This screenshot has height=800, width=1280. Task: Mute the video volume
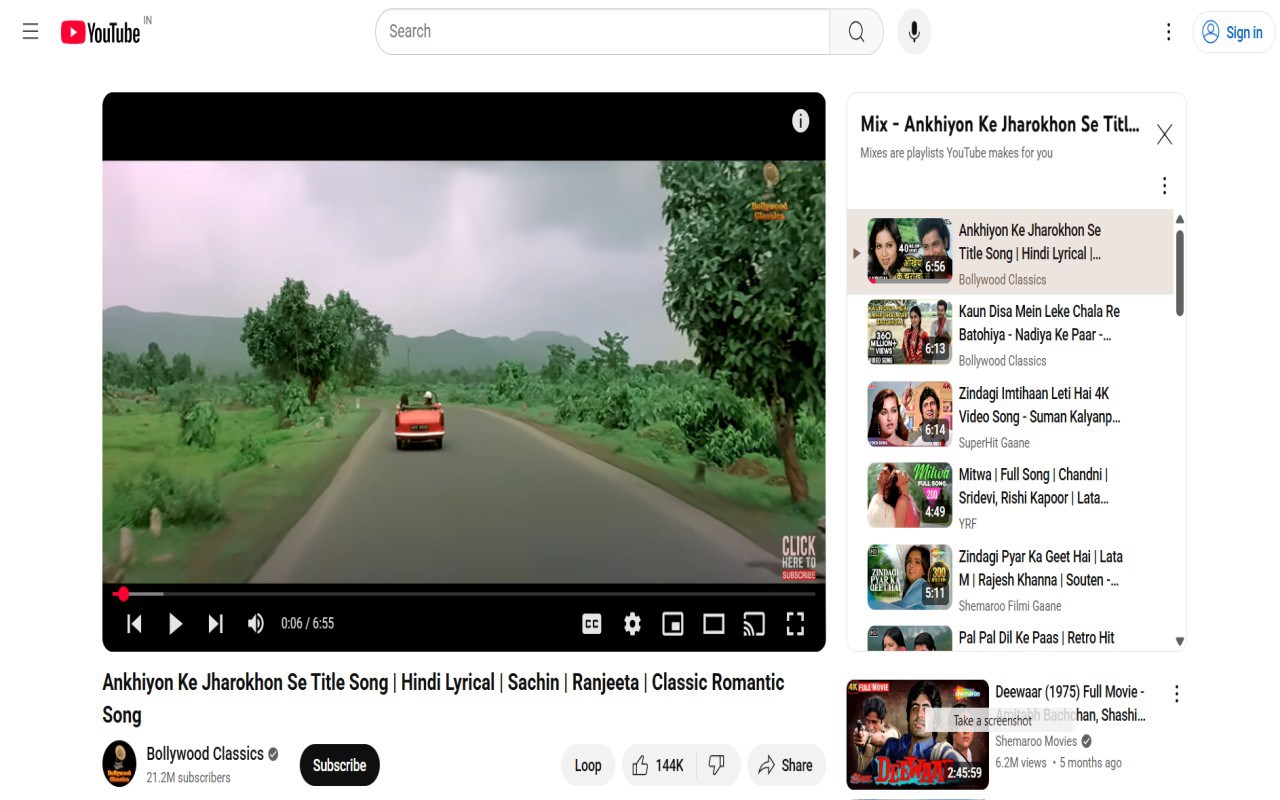[x=256, y=624]
